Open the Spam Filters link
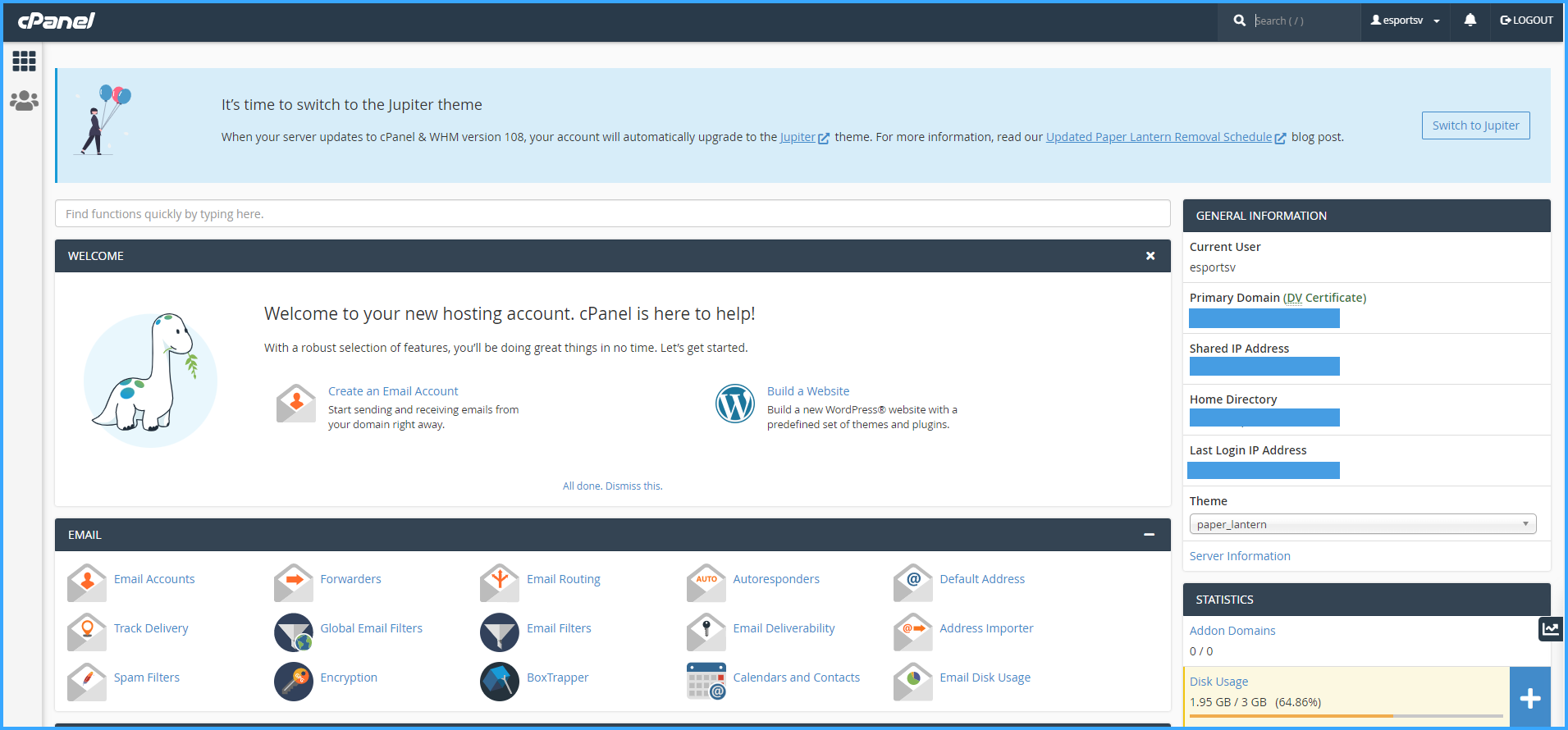Viewport: 1568px width, 730px height. point(147,678)
